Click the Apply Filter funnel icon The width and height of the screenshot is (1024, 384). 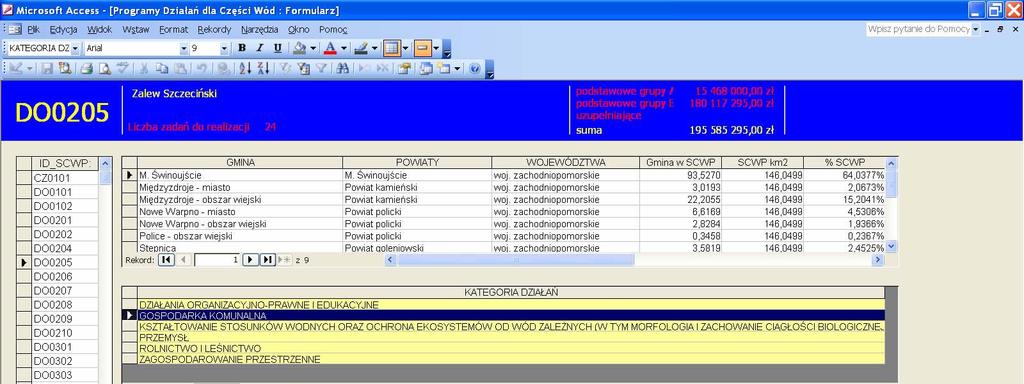pos(321,68)
